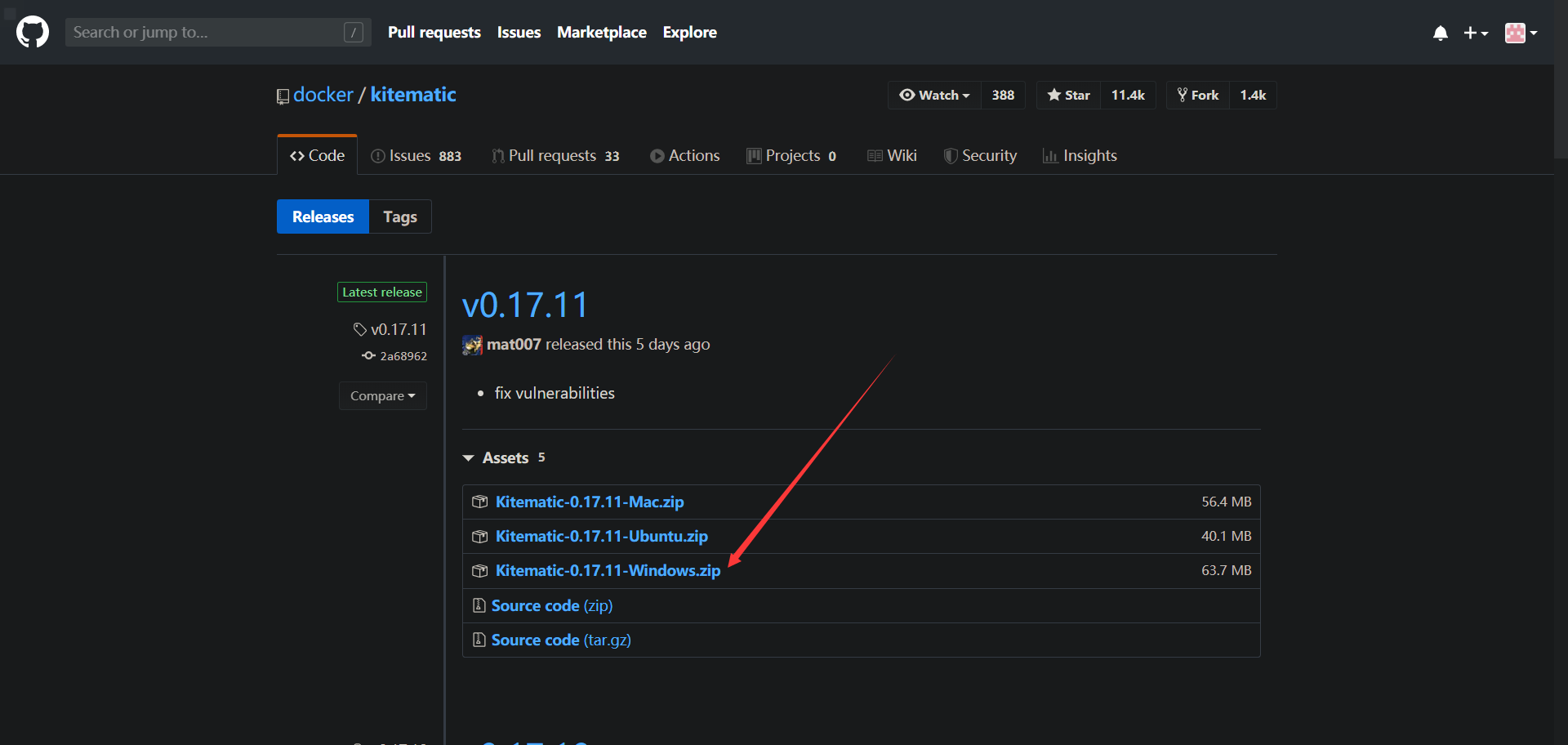Download Kitematic-0.17.11-Mac.zip
The height and width of the screenshot is (745, 1568).
590,502
